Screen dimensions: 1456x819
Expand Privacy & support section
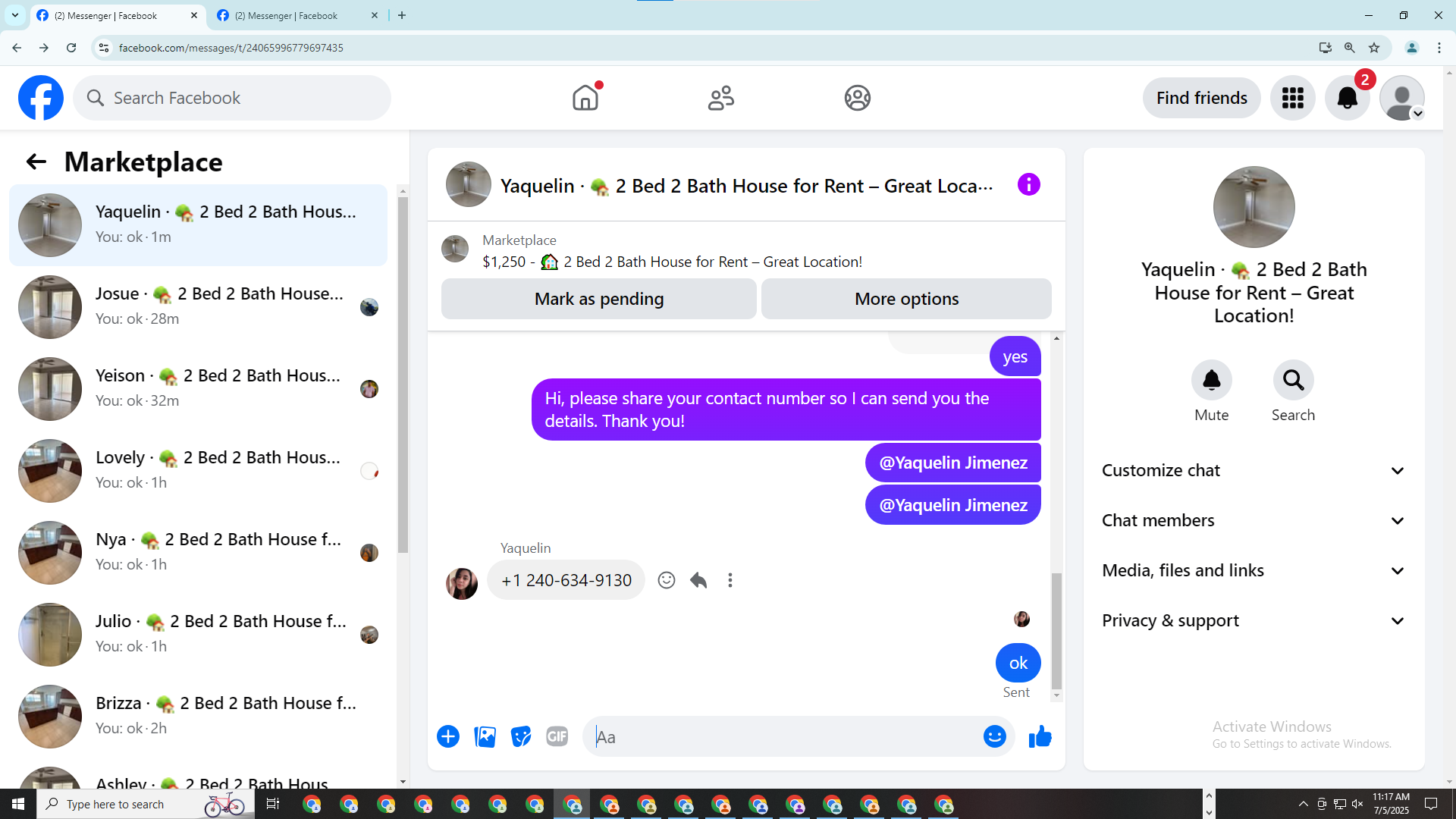click(x=1253, y=620)
